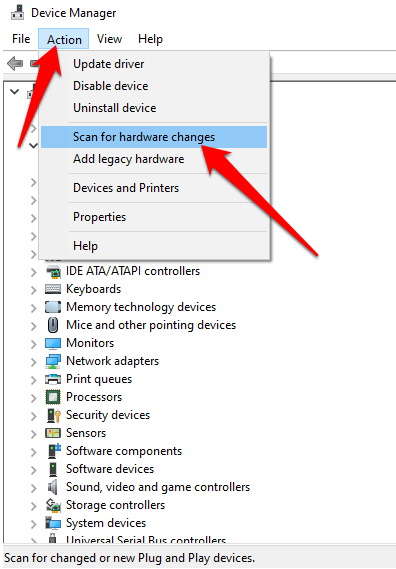Click the Print queues printer icon
Viewport: 396px width, 569px height.
(x=53, y=379)
